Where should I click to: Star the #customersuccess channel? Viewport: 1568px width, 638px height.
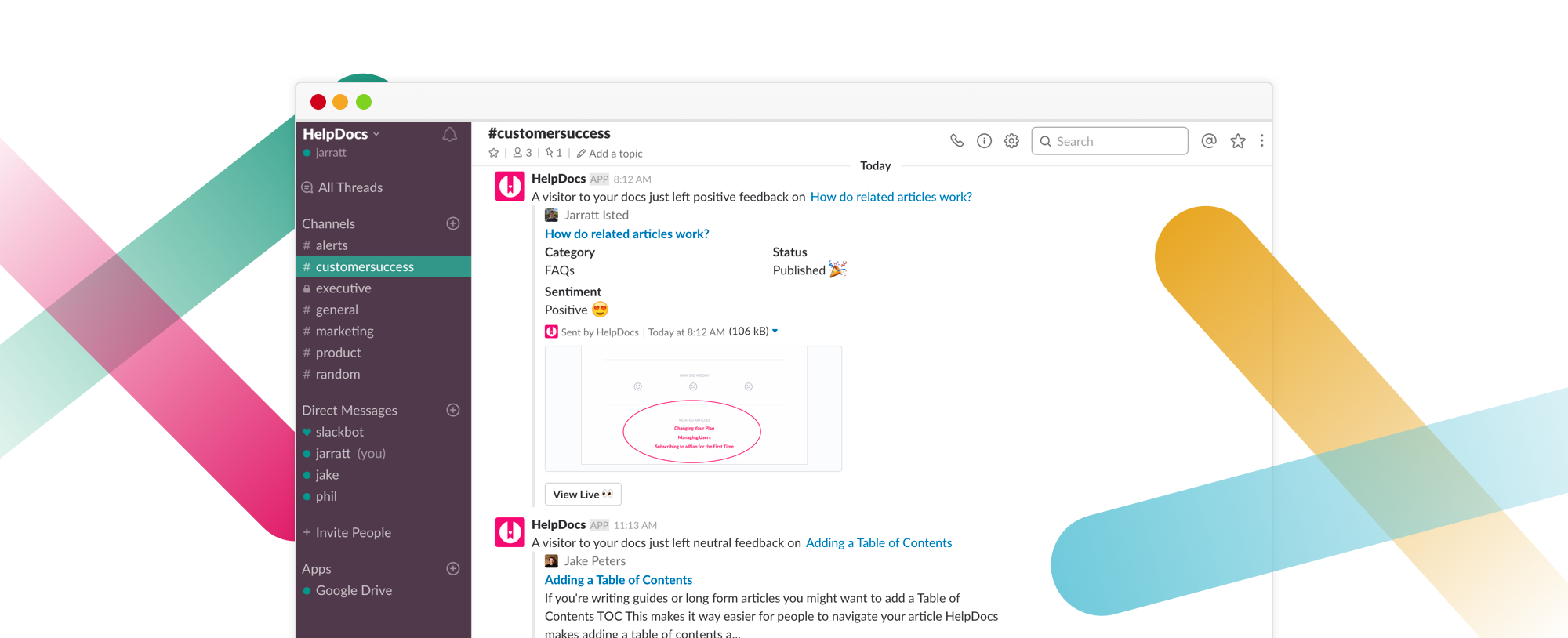[494, 153]
